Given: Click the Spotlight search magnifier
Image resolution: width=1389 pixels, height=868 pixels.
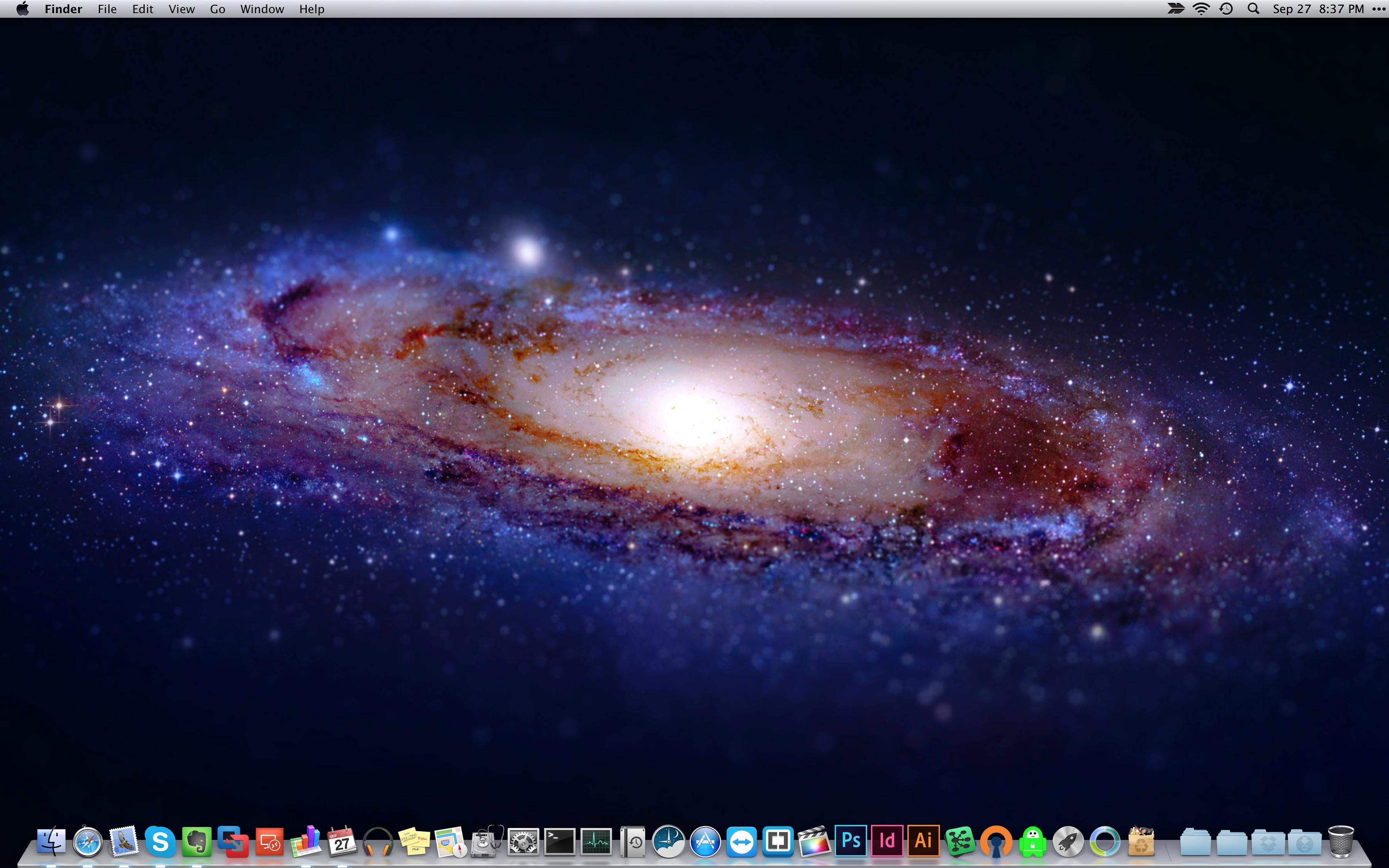Looking at the screenshot, I should coord(1253,9).
